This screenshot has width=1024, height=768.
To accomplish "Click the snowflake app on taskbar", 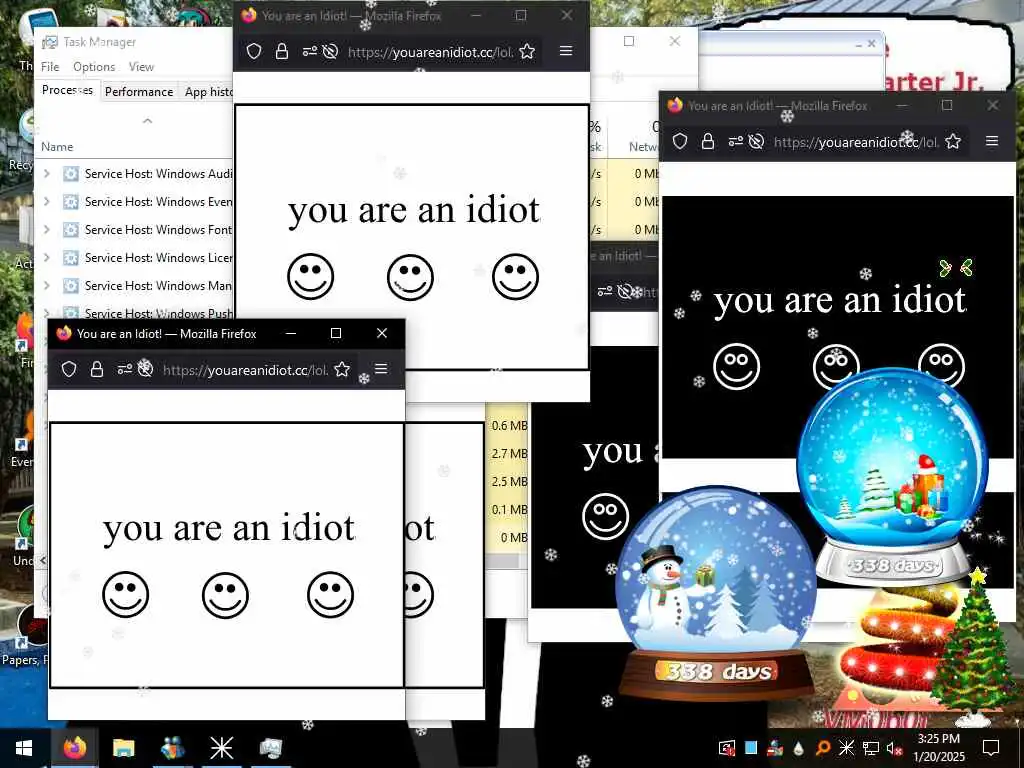I will click(x=221, y=748).
